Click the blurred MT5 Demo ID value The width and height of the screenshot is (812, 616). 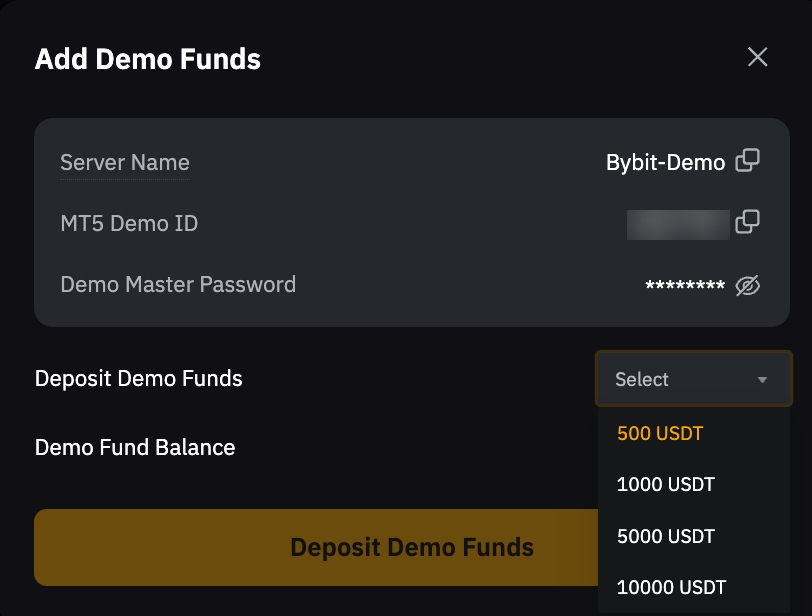click(x=678, y=222)
